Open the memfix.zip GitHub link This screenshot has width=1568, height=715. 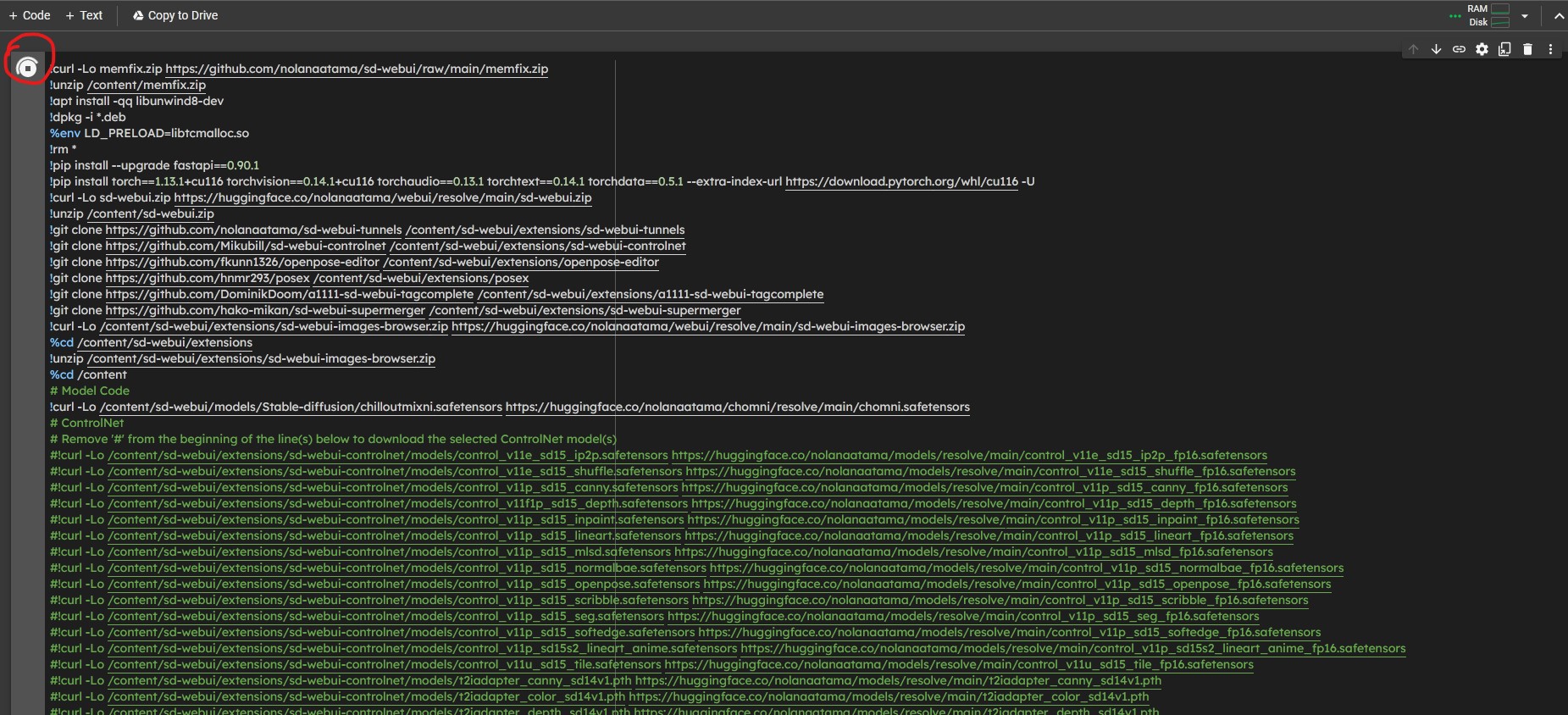[356, 69]
